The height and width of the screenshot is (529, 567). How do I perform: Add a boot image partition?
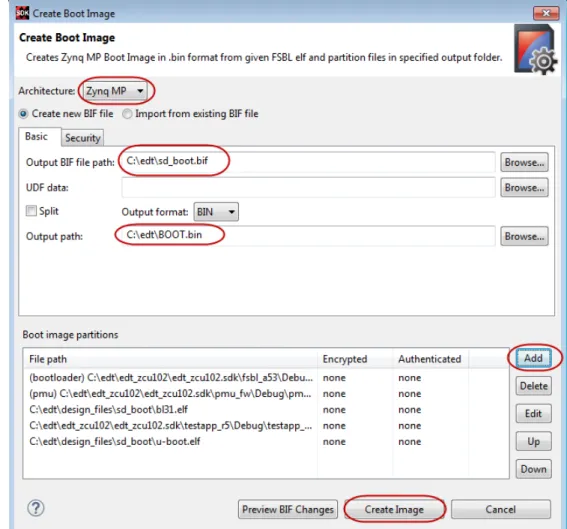pos(533,358)
